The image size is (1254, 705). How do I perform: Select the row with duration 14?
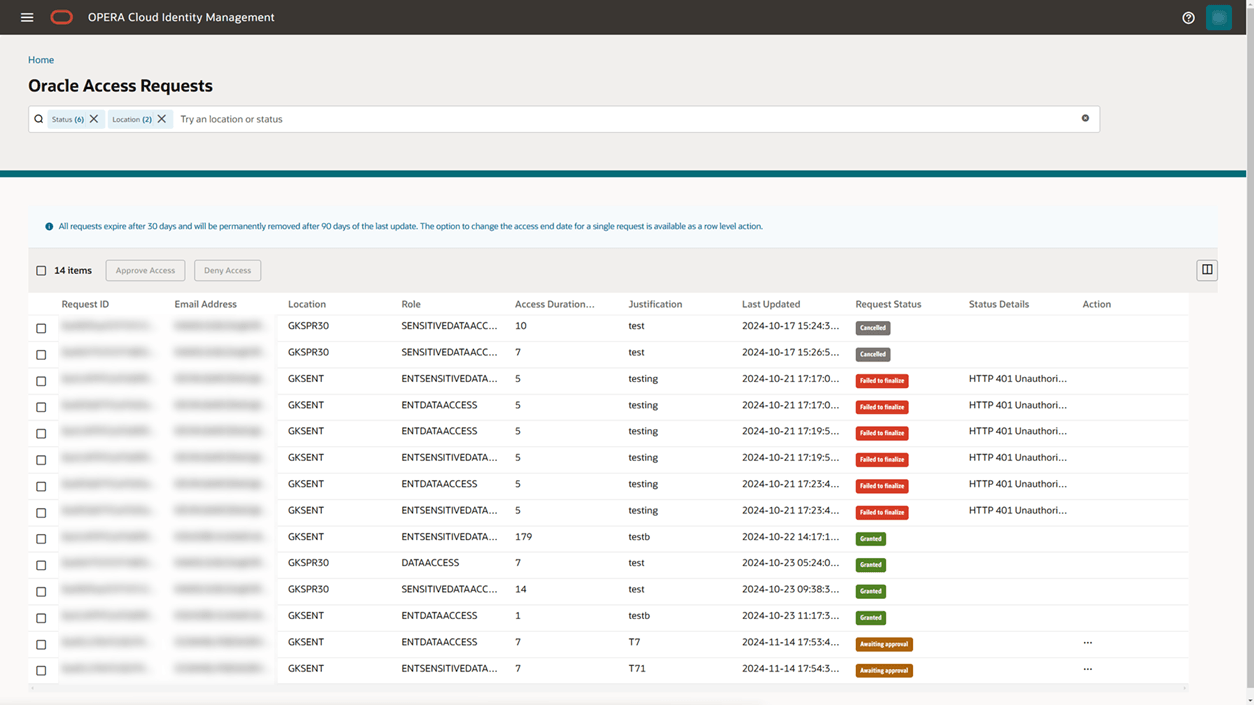[41, 591]
